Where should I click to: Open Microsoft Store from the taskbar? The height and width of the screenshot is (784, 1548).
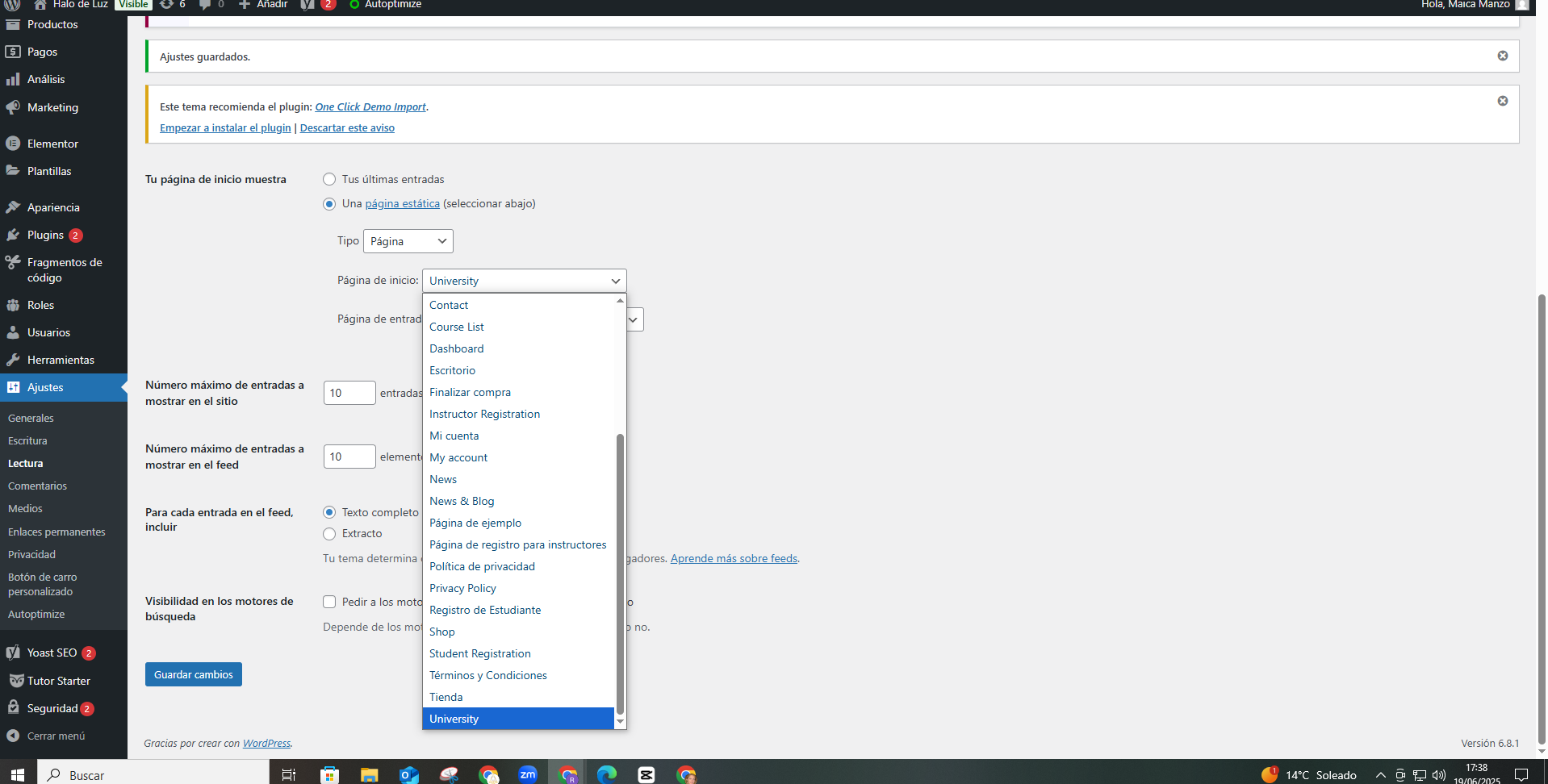pyautogui.click(x=329, y=775)
